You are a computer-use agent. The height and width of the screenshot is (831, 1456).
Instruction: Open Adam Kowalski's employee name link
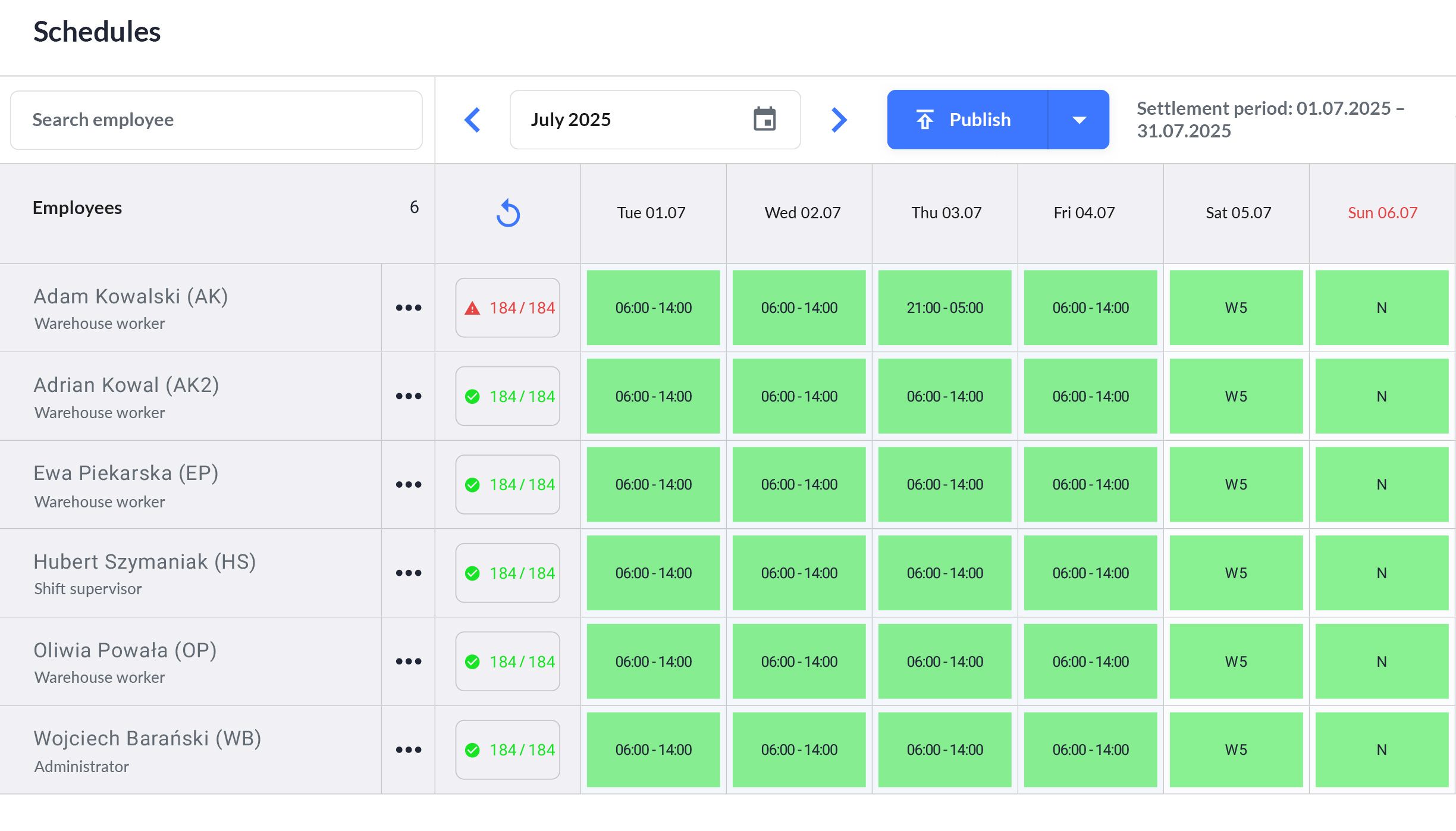(131, 296)
